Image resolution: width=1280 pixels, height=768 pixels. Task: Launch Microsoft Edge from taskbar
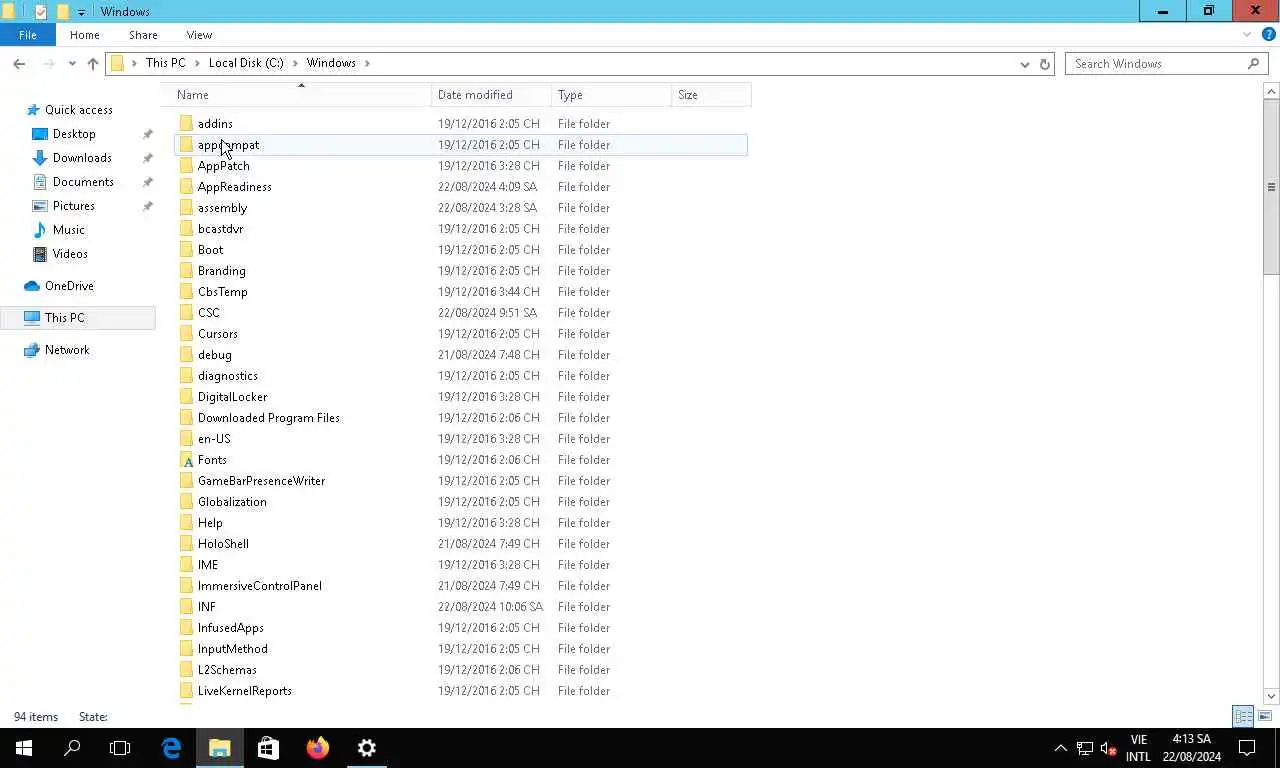[171, 748]
